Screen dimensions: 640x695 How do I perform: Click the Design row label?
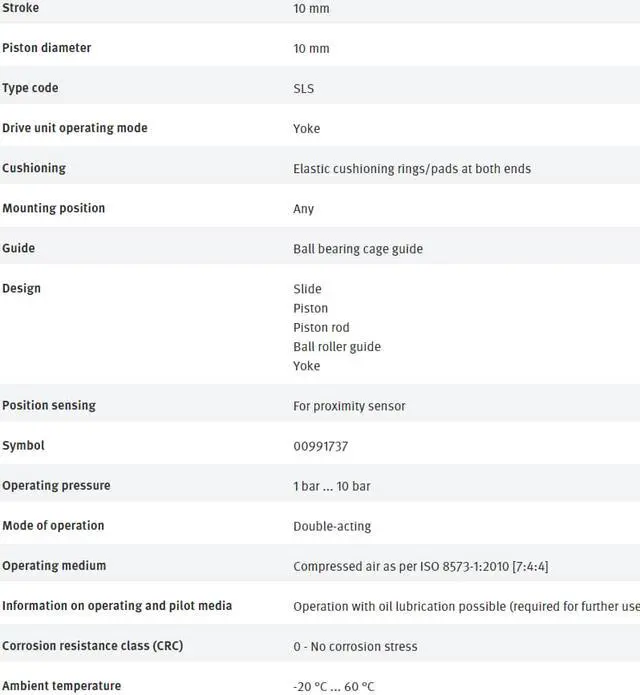(x=22, y=288)
